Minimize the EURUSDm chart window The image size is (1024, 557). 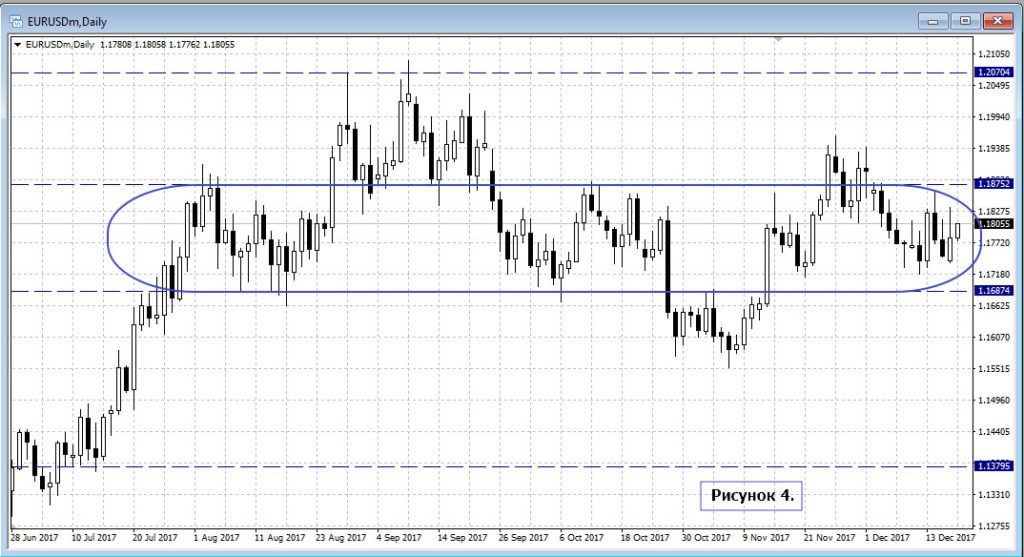pyautogui.click(x=935, y=19)
